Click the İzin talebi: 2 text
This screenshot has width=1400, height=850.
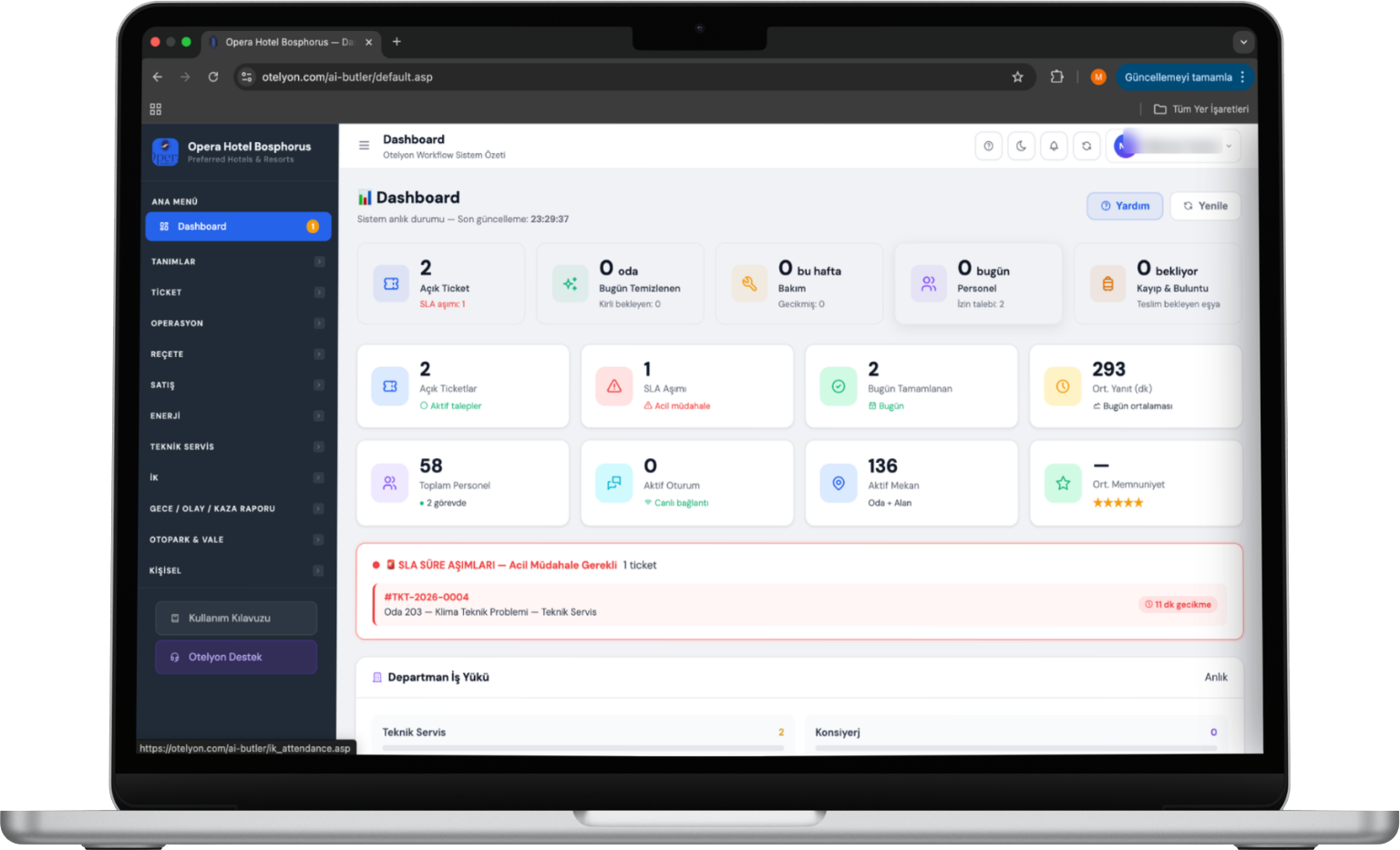click(981, 304)
